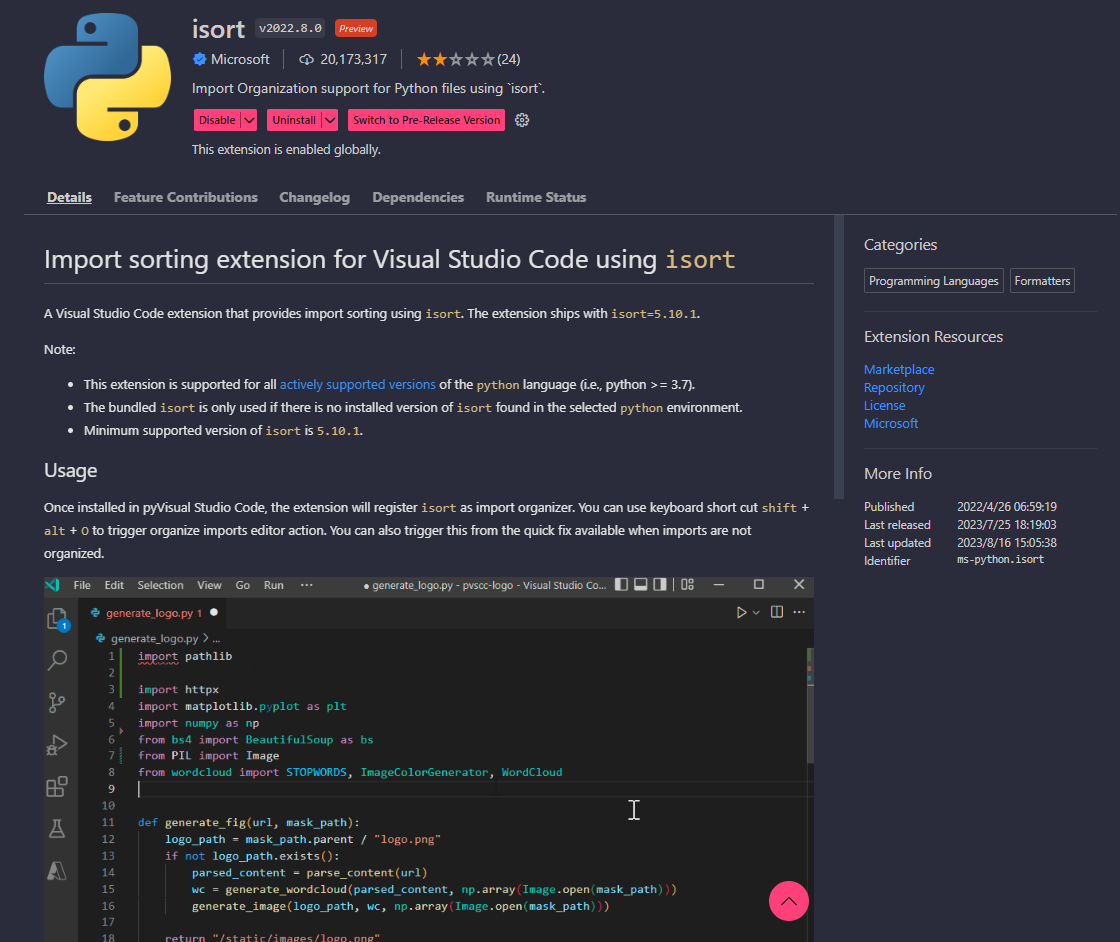Open the Changelog tab
The width and height of the screenshot is (1120, 942).
pos(314,197)
